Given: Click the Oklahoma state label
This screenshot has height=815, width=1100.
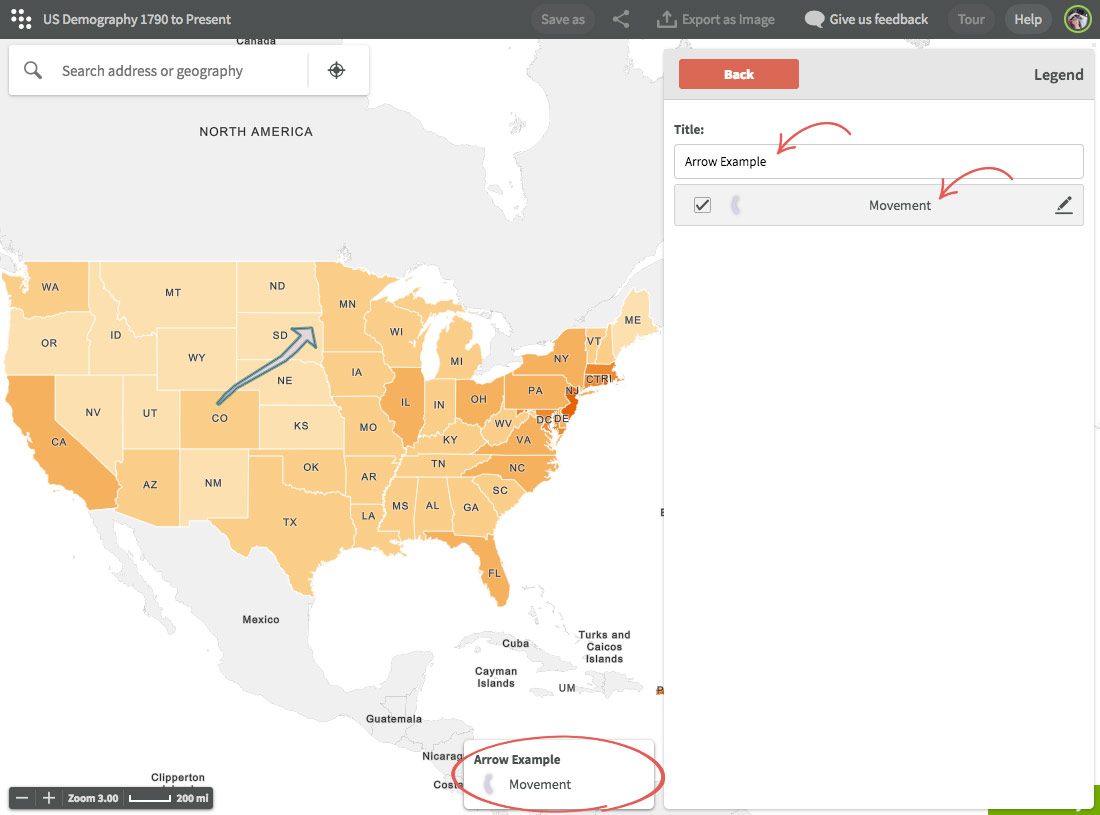Looking at the screenshot, I should 311,467.
